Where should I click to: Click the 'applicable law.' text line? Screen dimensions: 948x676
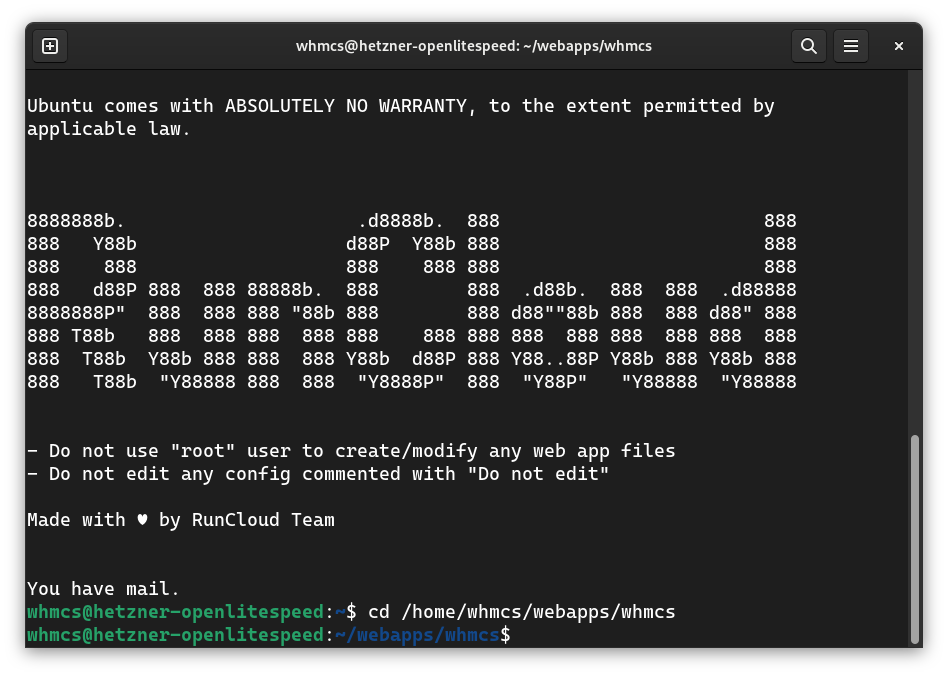point(109,129)
